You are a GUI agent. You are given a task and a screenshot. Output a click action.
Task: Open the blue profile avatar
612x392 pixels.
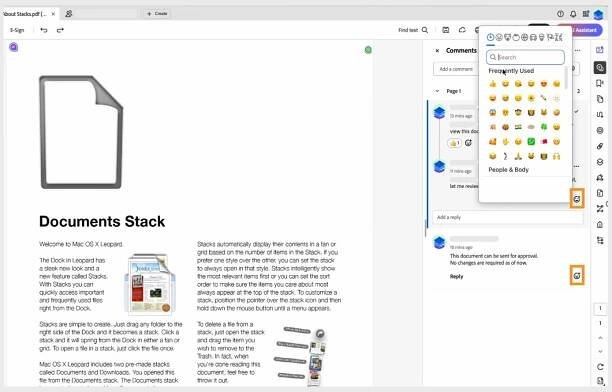click(598, 15)
